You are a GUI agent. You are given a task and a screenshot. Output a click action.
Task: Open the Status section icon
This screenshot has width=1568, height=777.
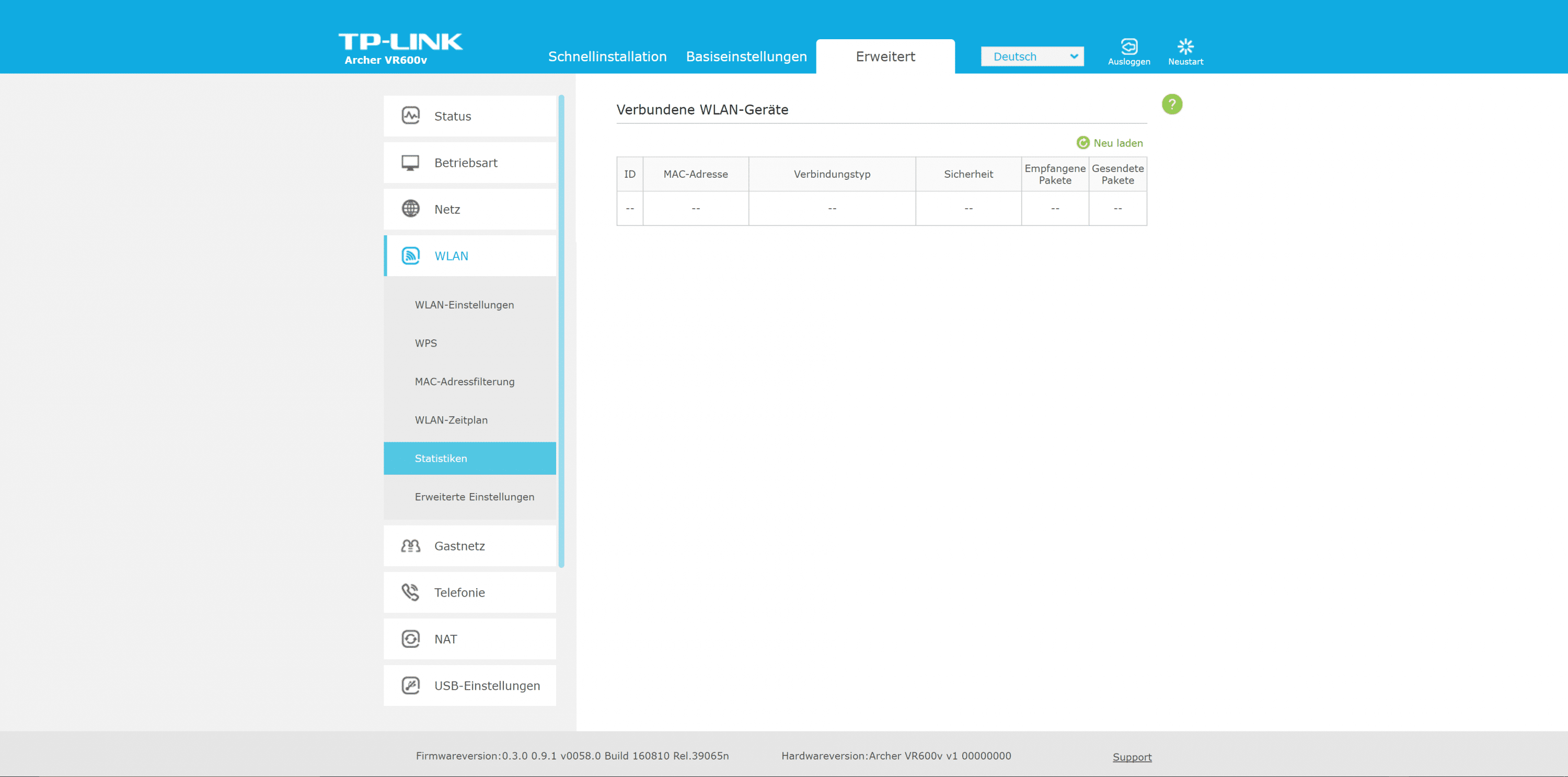pyautogui.click(x=411, y=116)
